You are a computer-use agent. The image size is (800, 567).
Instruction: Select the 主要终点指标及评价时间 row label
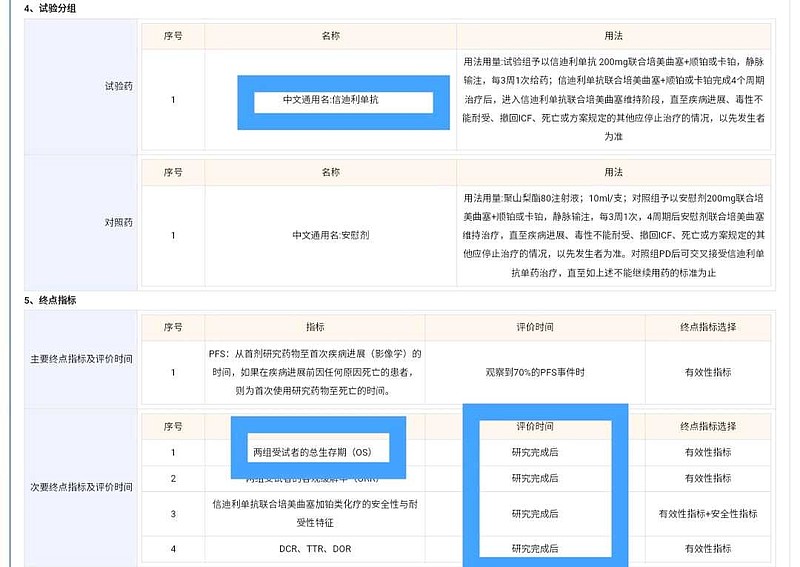[x=82, y=359]
